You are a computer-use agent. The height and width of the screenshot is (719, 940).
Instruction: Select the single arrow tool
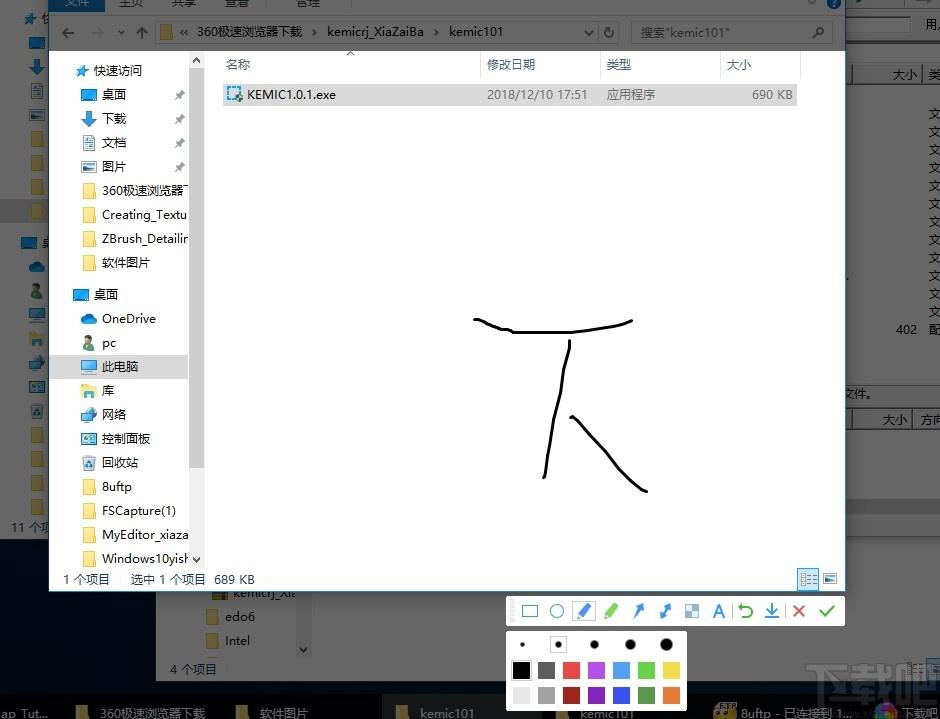(x=638, y=611)
